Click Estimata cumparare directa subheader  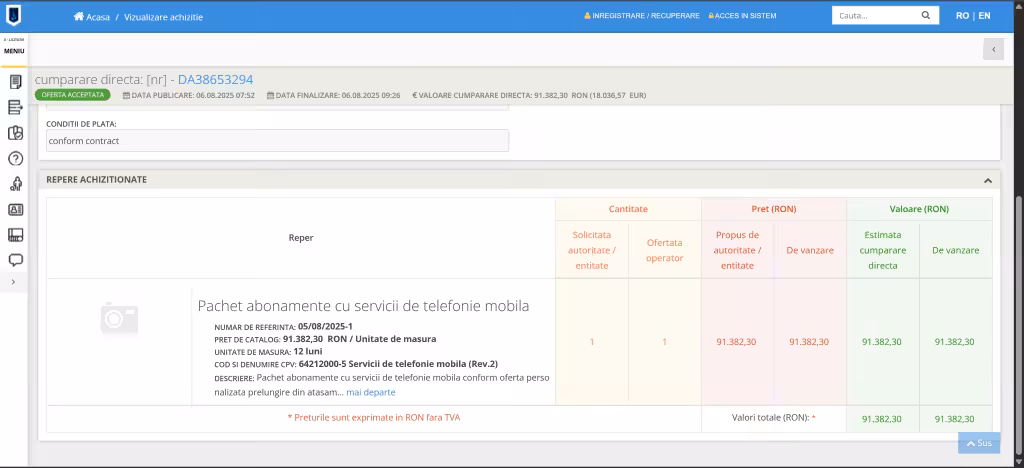[x=882, y=250]
